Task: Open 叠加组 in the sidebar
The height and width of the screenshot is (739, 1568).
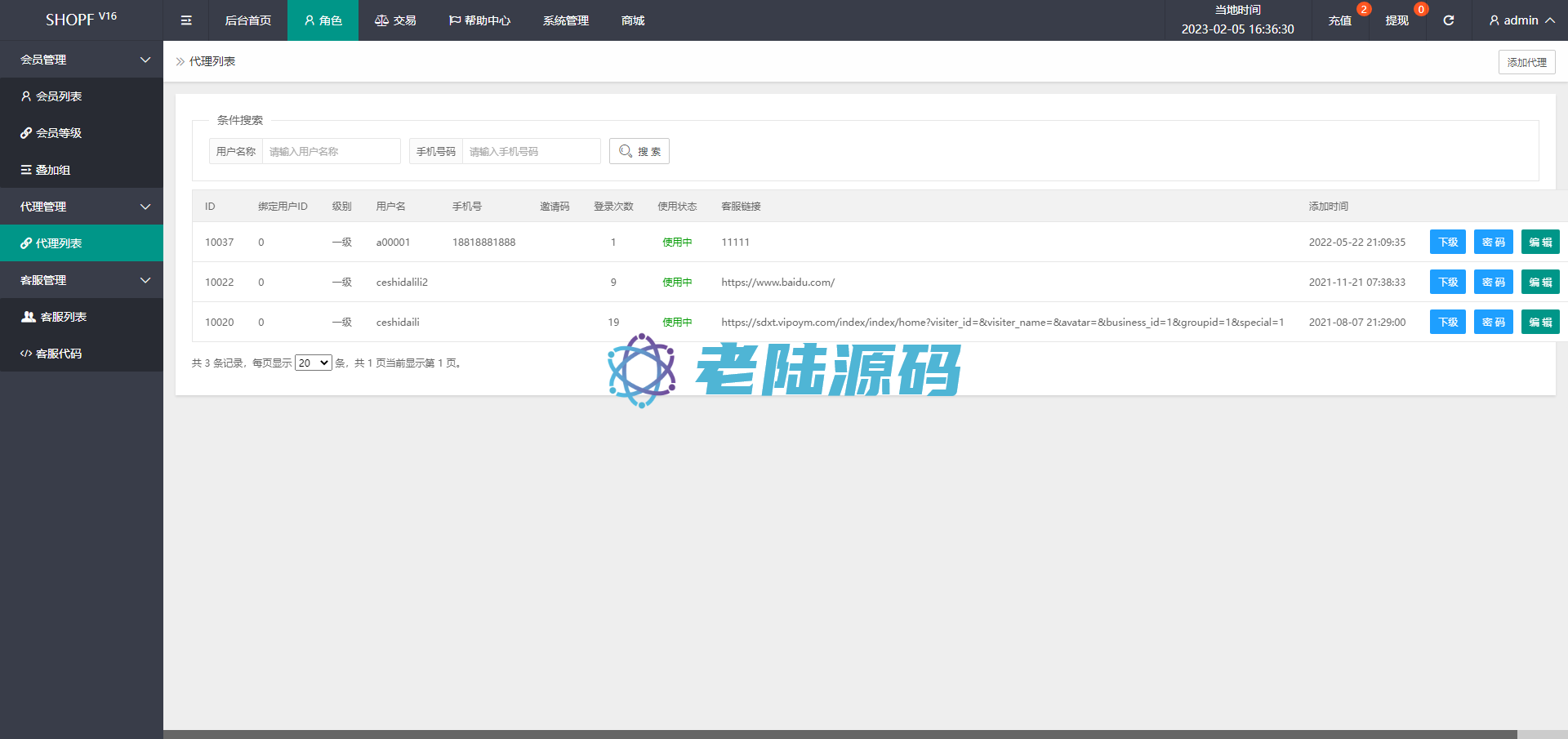Action: pyautogui.click(x=53, y=170)
